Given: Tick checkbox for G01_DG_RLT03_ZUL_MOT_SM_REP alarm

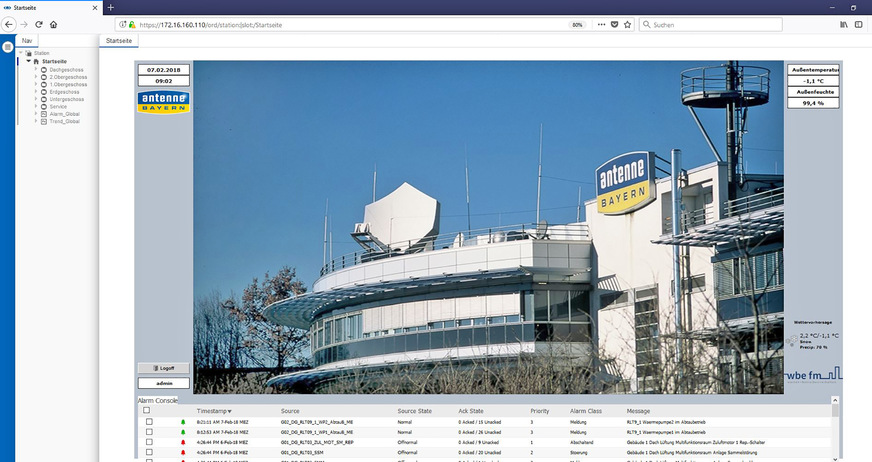Looking at the screenshot, I should tap(149, 442).
